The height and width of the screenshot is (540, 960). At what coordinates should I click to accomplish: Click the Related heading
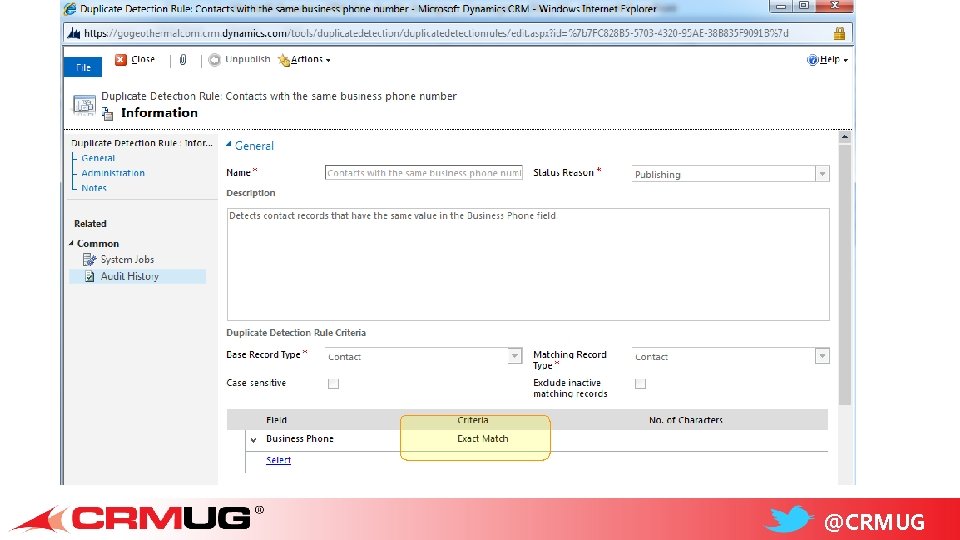pos(90,223)
